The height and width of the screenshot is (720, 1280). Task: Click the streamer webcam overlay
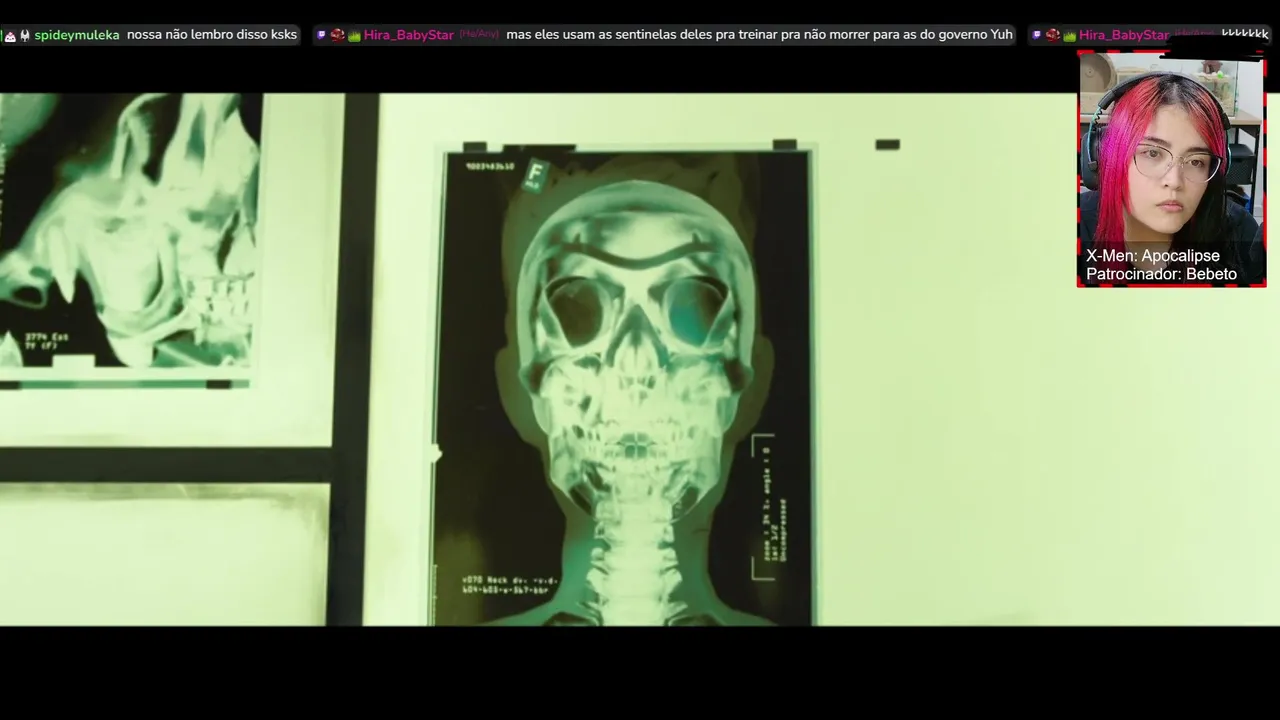pos(1171,168)
